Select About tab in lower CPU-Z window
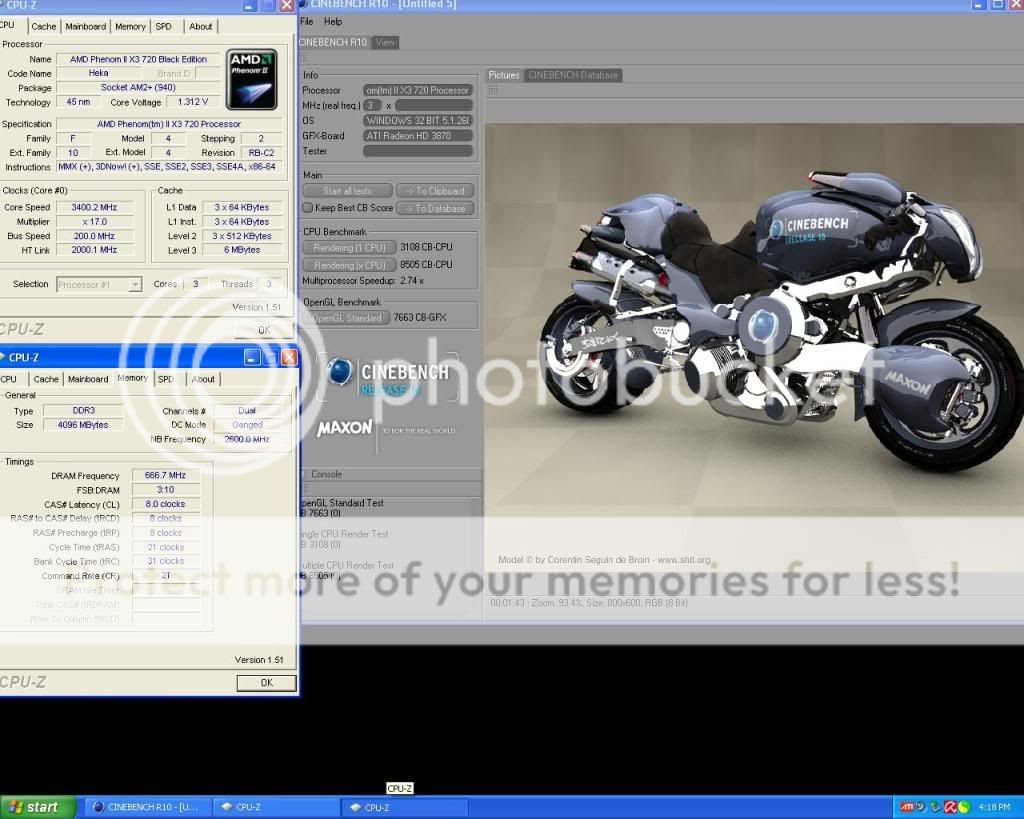1024x819 pixels. coord(203,379)
